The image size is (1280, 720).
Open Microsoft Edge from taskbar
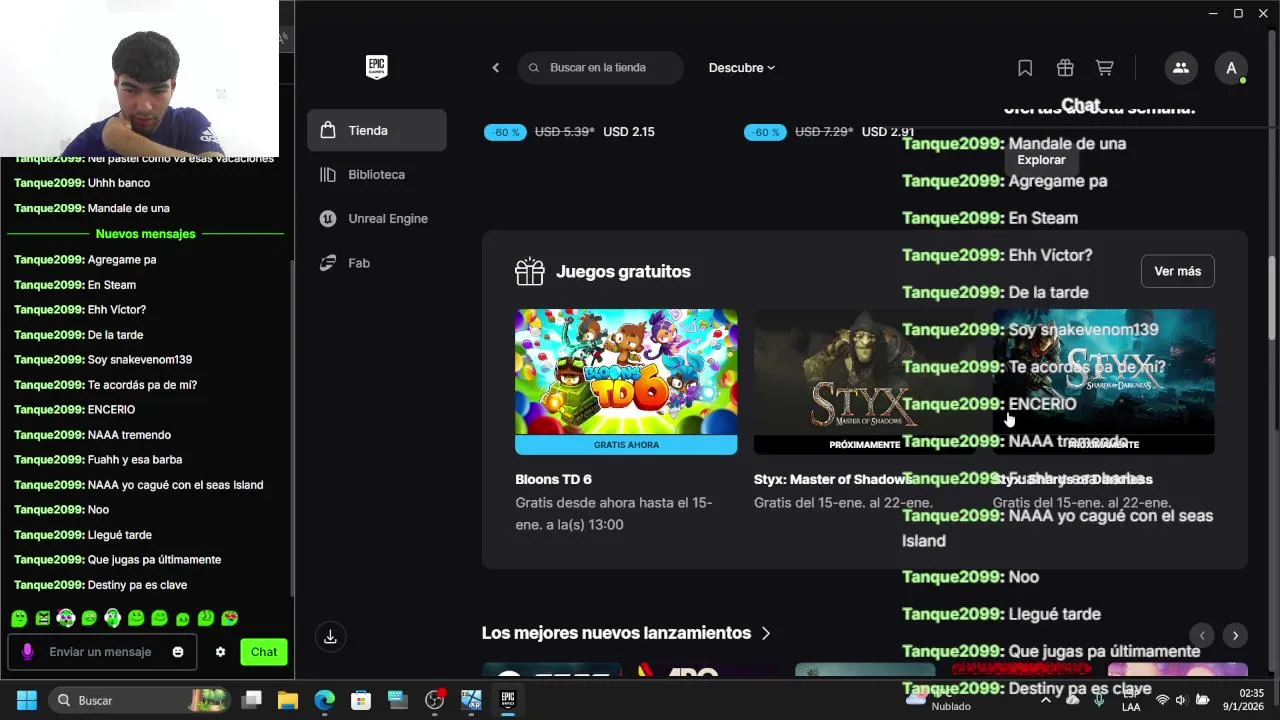click(325, 700)
